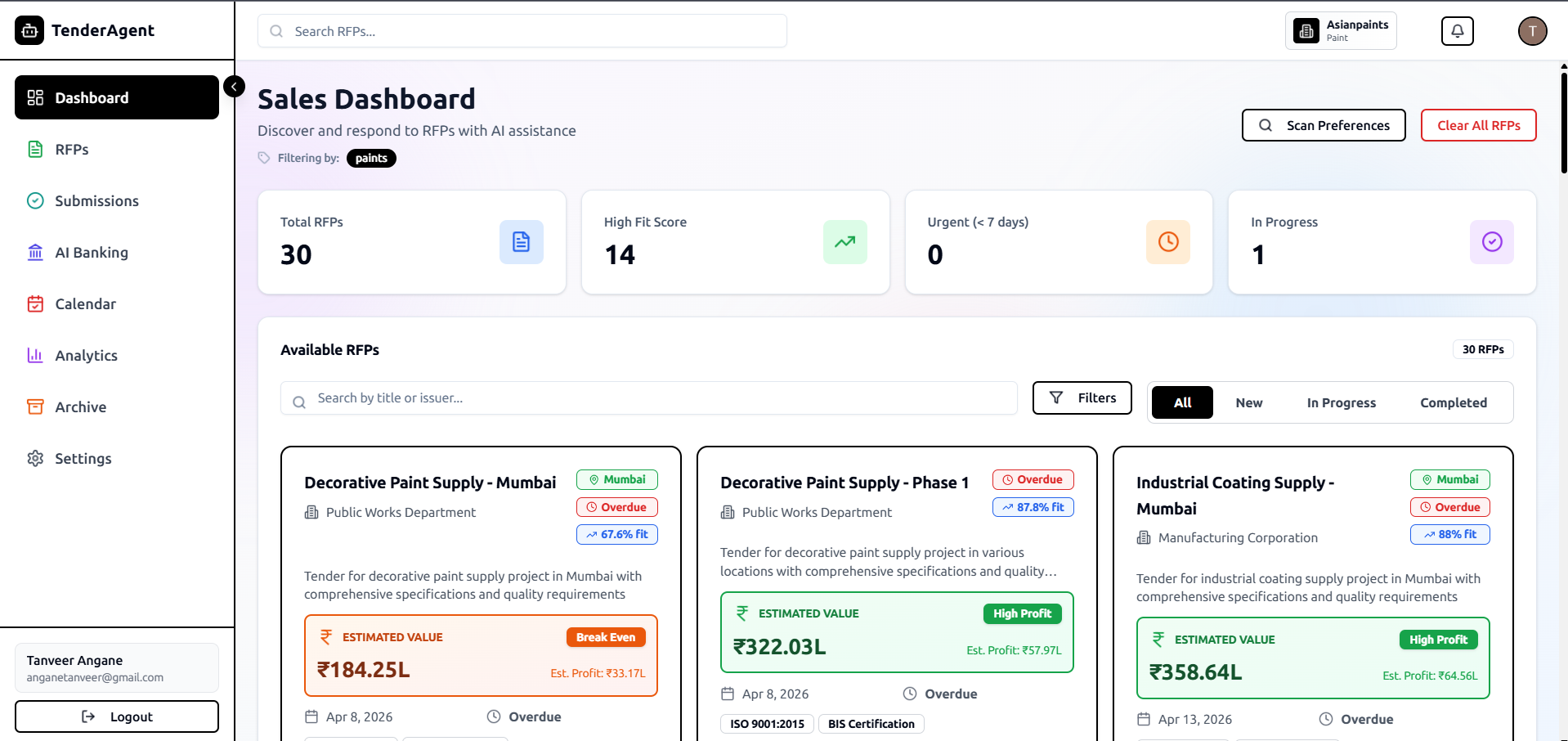
Task: Click the AI Banking building icon
Action: click(35, 252)
